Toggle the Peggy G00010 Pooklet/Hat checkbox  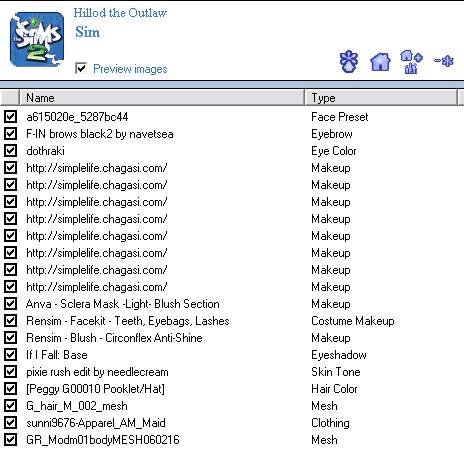pyautogui.click(x=10, y=389)
